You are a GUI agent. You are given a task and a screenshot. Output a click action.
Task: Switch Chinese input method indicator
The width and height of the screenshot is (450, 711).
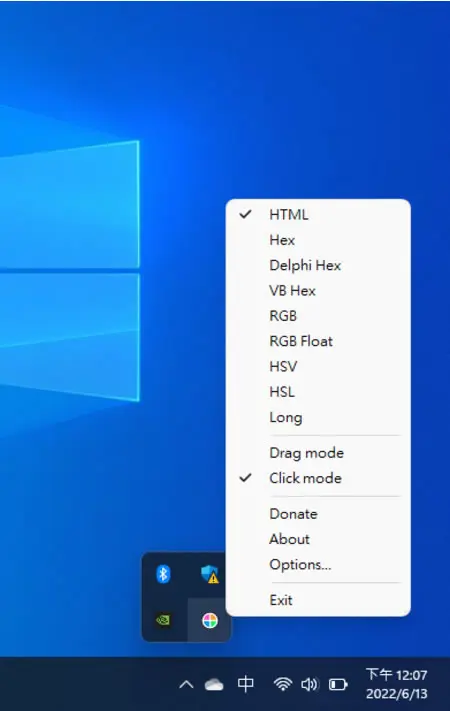click(246, 684)
